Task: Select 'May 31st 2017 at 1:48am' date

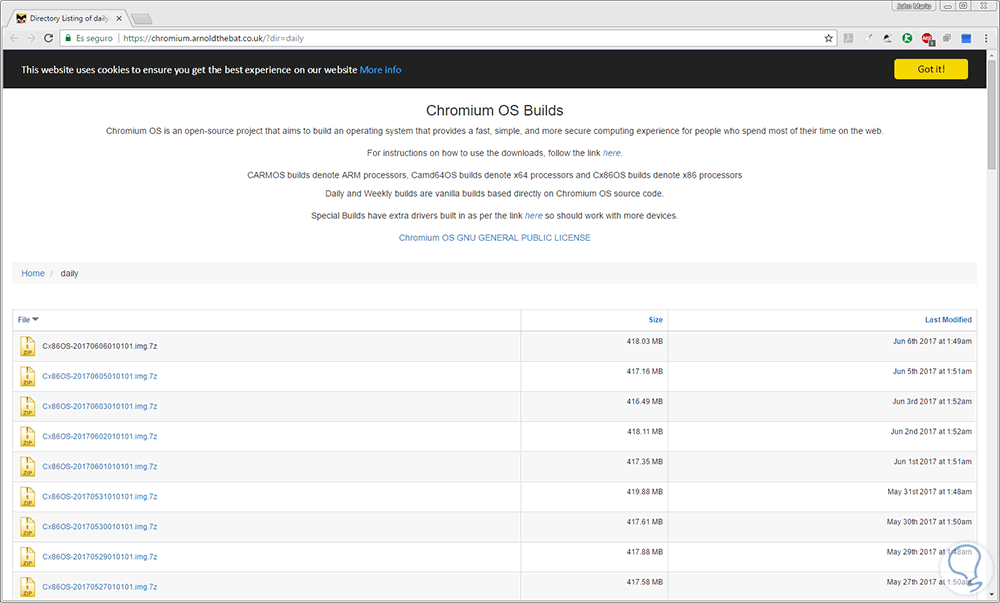Action: click(x=929, y=491)
